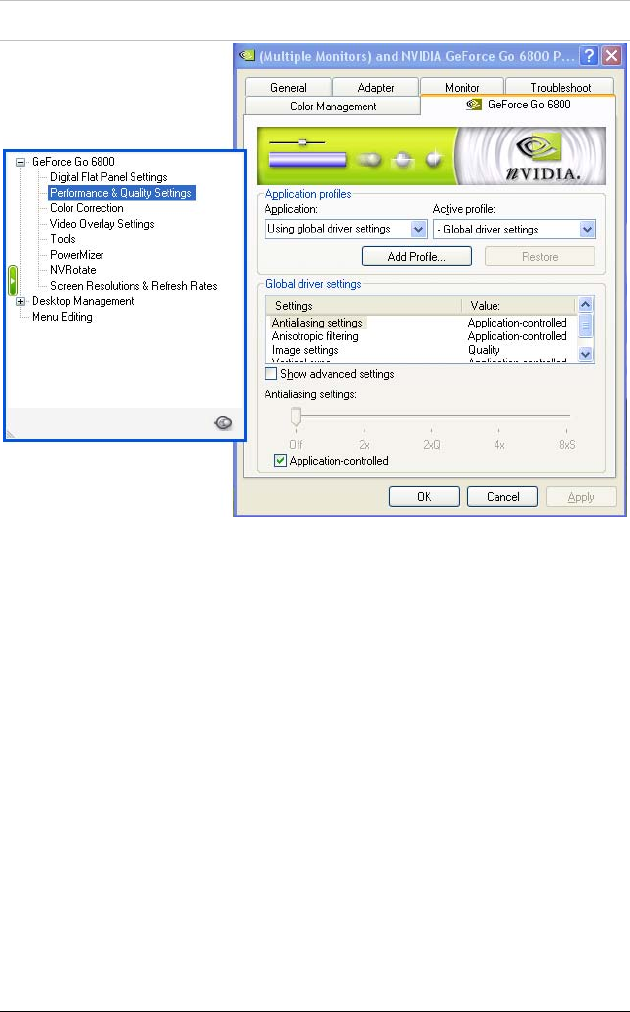Switch to the Adapter tab
Viewport: 630px width, 1012px height.
pos(376,87)
